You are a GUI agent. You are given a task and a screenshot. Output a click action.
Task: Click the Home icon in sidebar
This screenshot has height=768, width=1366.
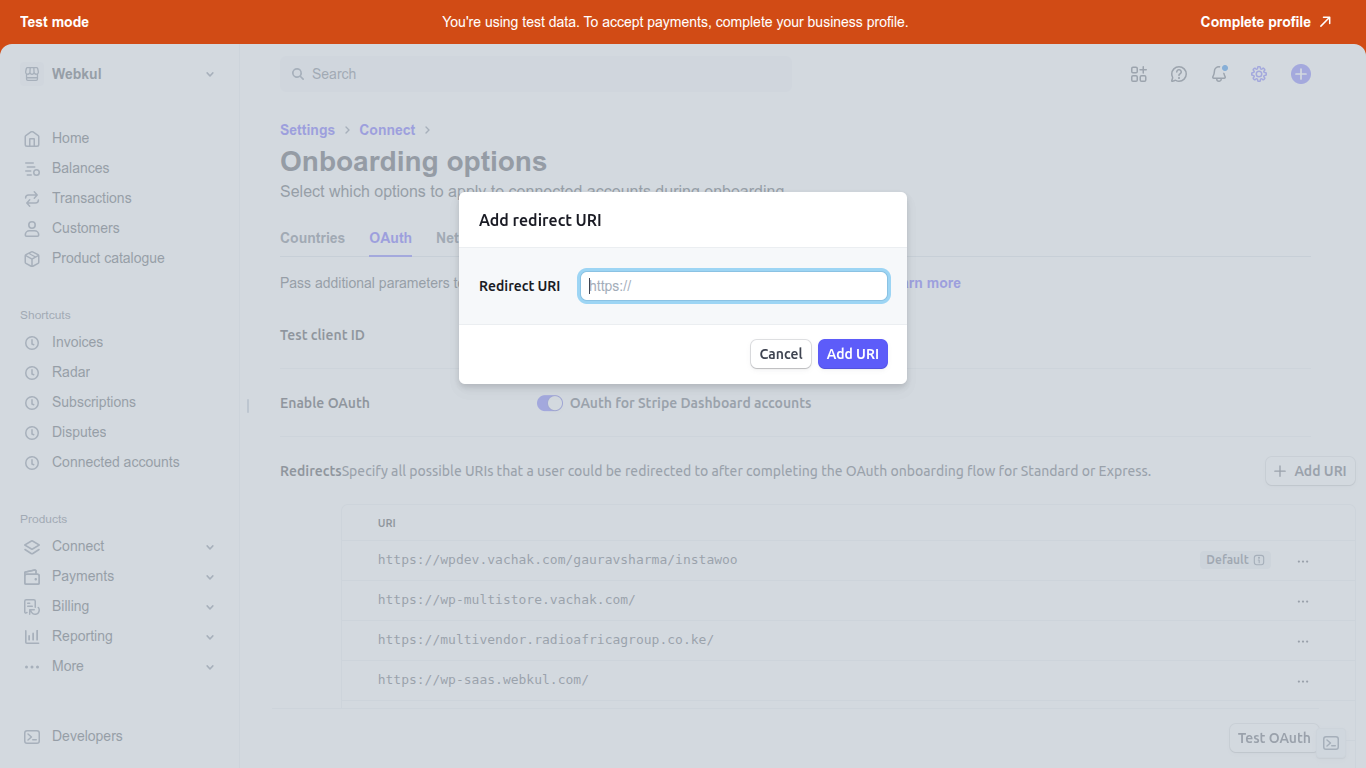click(32, 139)
